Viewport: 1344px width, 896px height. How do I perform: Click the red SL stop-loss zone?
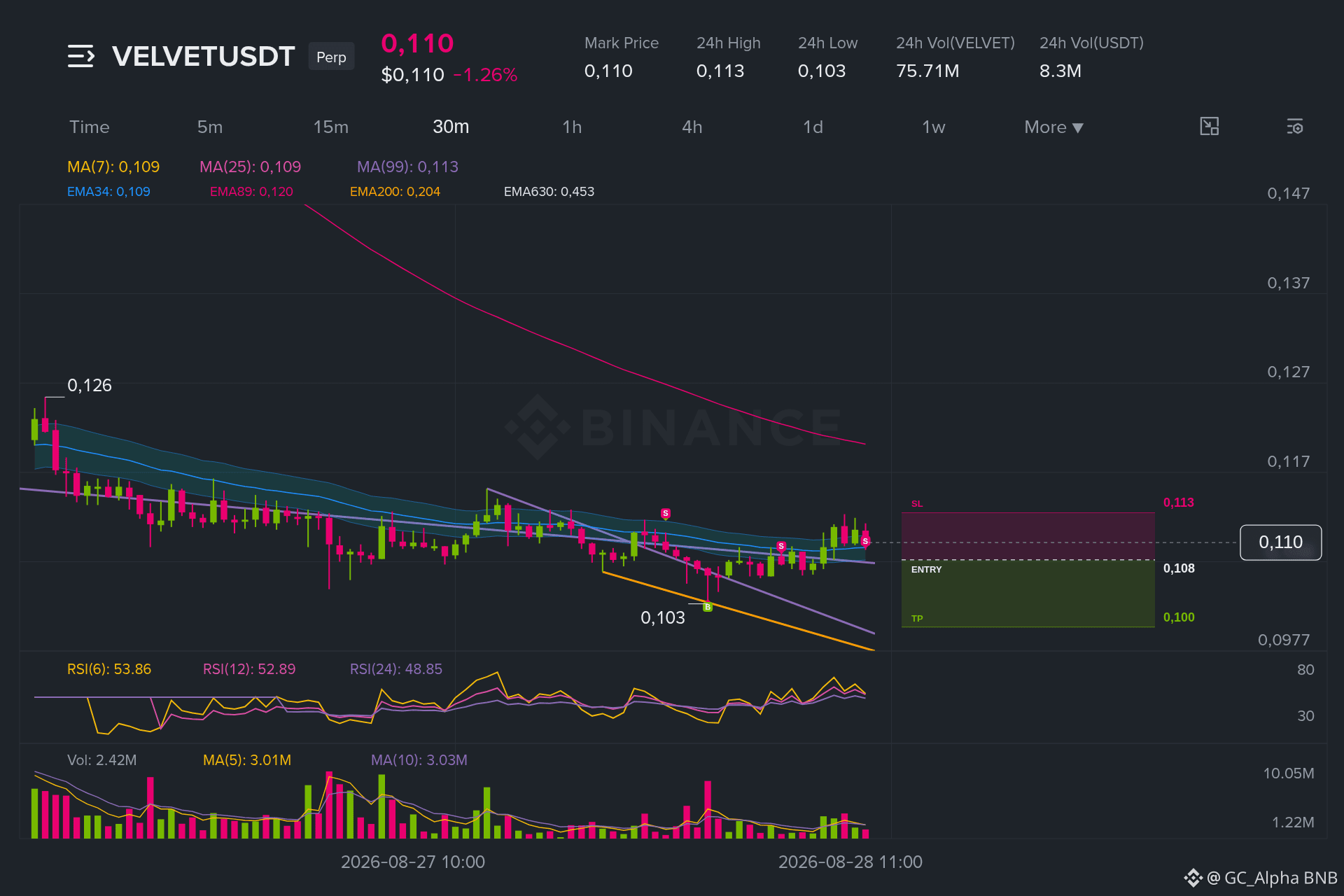pyautogui.click(x=1028, y=536)
